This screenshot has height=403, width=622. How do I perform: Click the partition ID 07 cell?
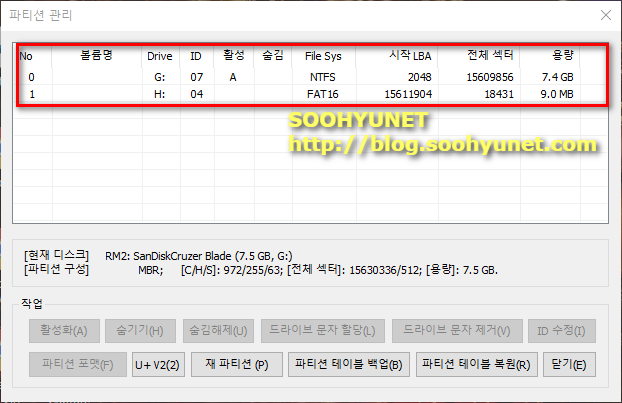[x=197, y=77]
